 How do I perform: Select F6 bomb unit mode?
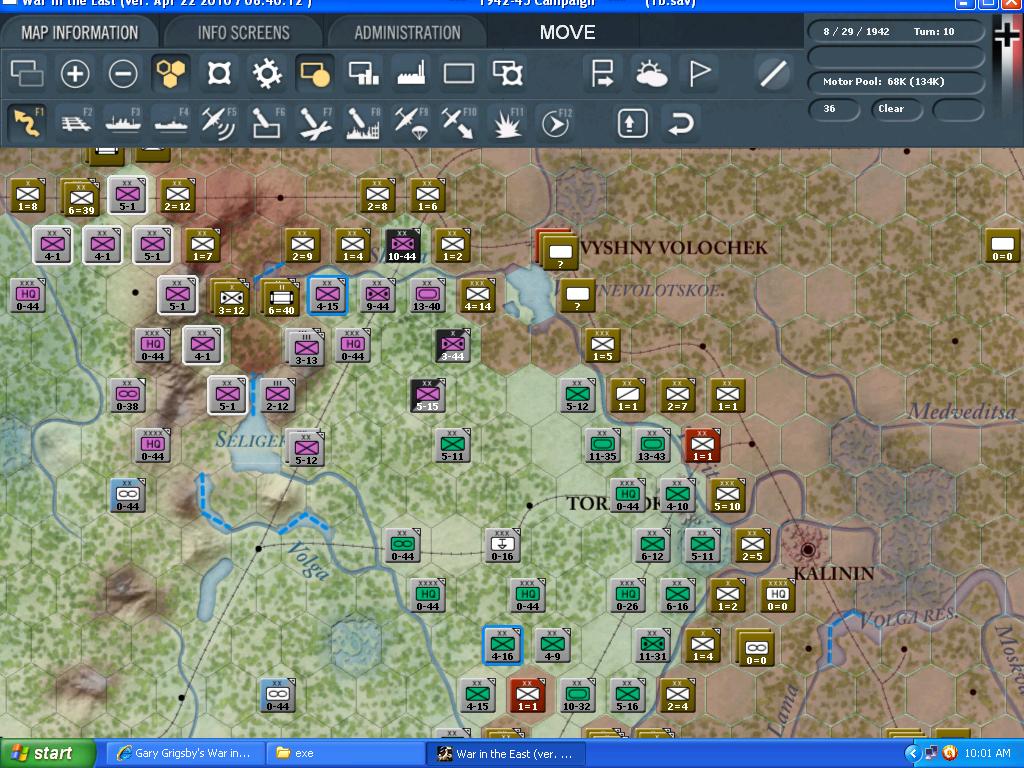pyautogui.click(x=267, y=123)
